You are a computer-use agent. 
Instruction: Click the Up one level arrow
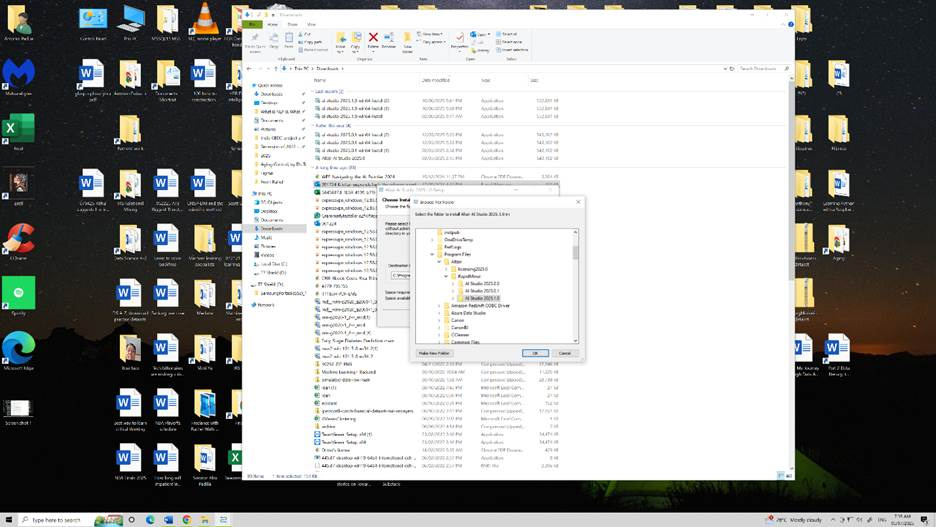click(276, 69)
